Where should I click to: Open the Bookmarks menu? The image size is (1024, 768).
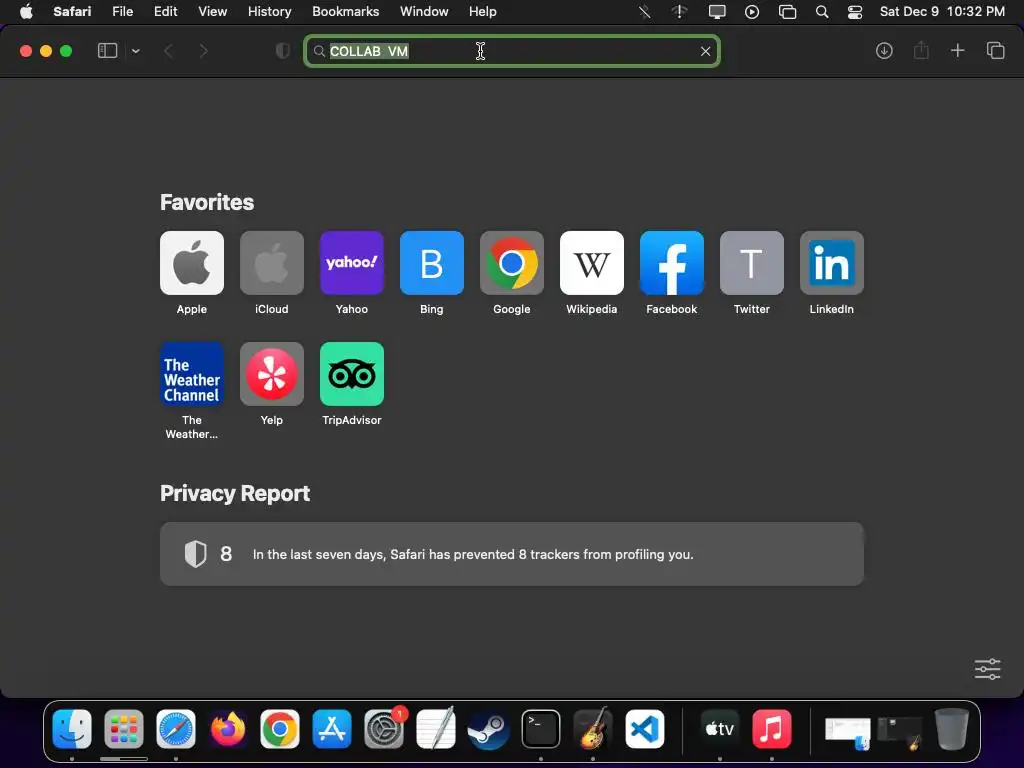click(x=345, y=11)
